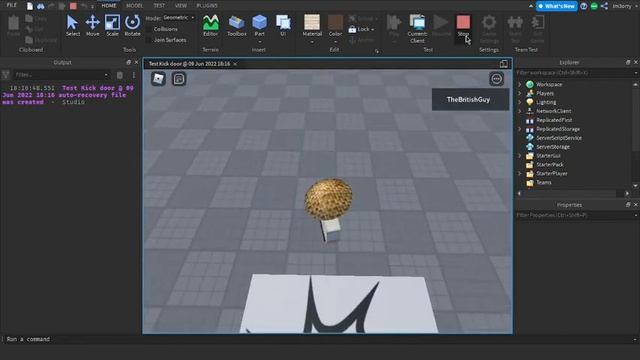Open the help question mark icon

[x=584, y=6]
